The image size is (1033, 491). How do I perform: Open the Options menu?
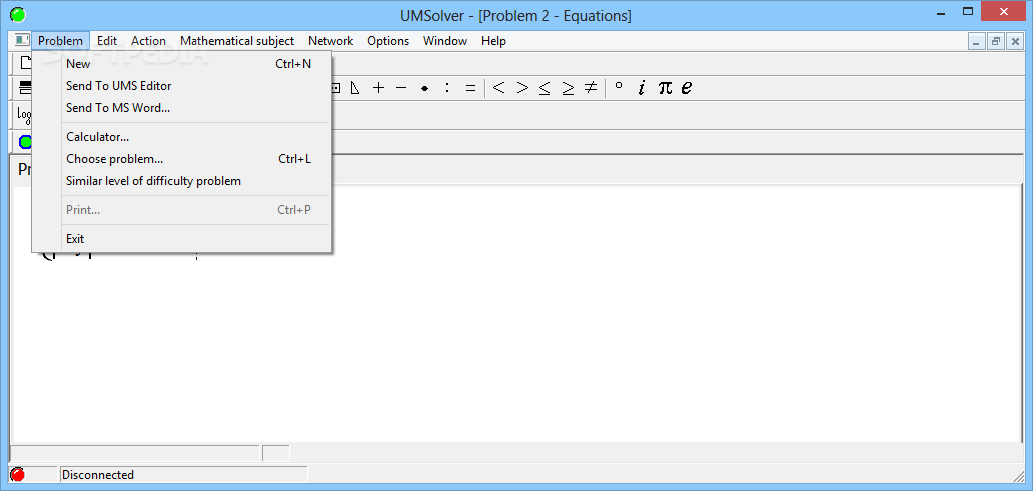click(x=388, y=41)
